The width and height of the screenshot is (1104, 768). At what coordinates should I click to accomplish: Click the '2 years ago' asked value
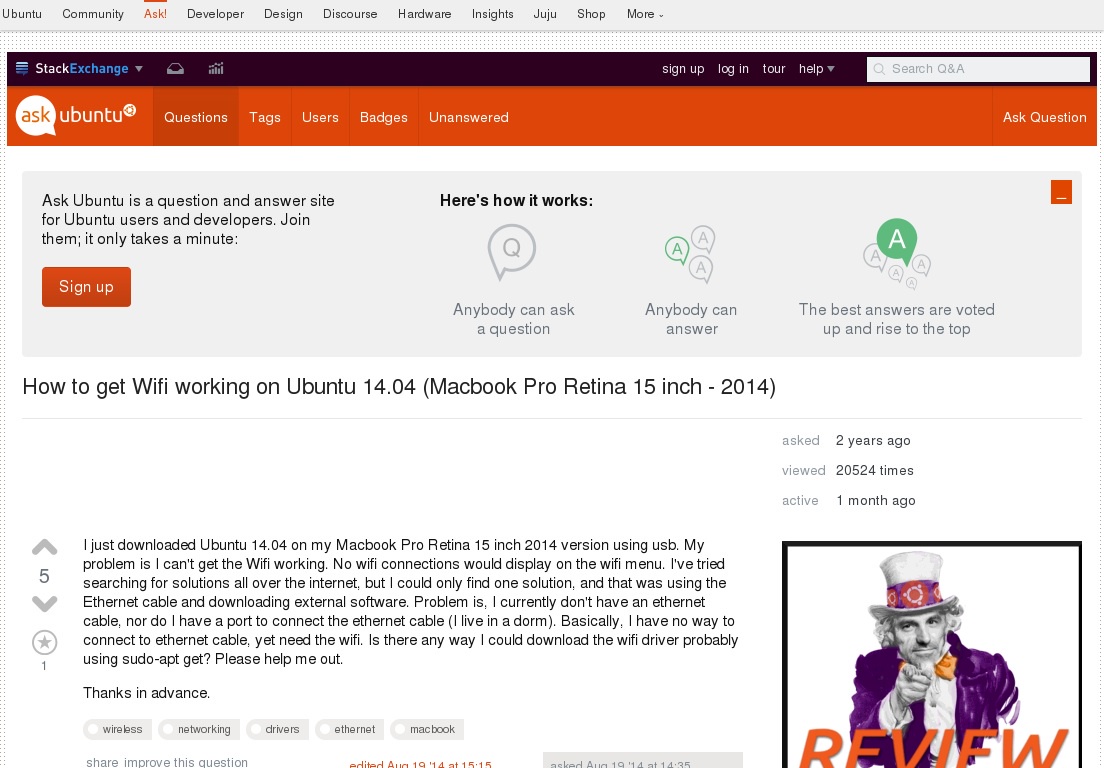click(x=873, y=440)
